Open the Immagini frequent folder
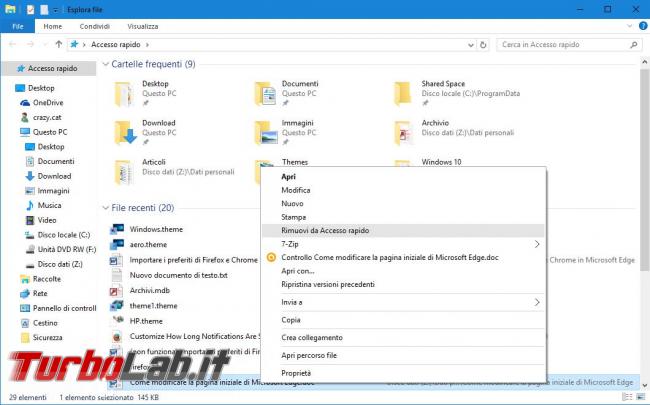Viewport: 650px width, 405px height. pyautogui.click(x=286, y=133)
